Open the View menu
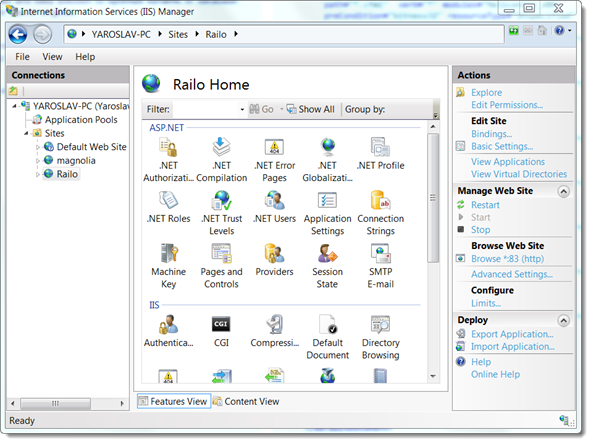Viewport: 591px width, 443px height. [52, 57]
